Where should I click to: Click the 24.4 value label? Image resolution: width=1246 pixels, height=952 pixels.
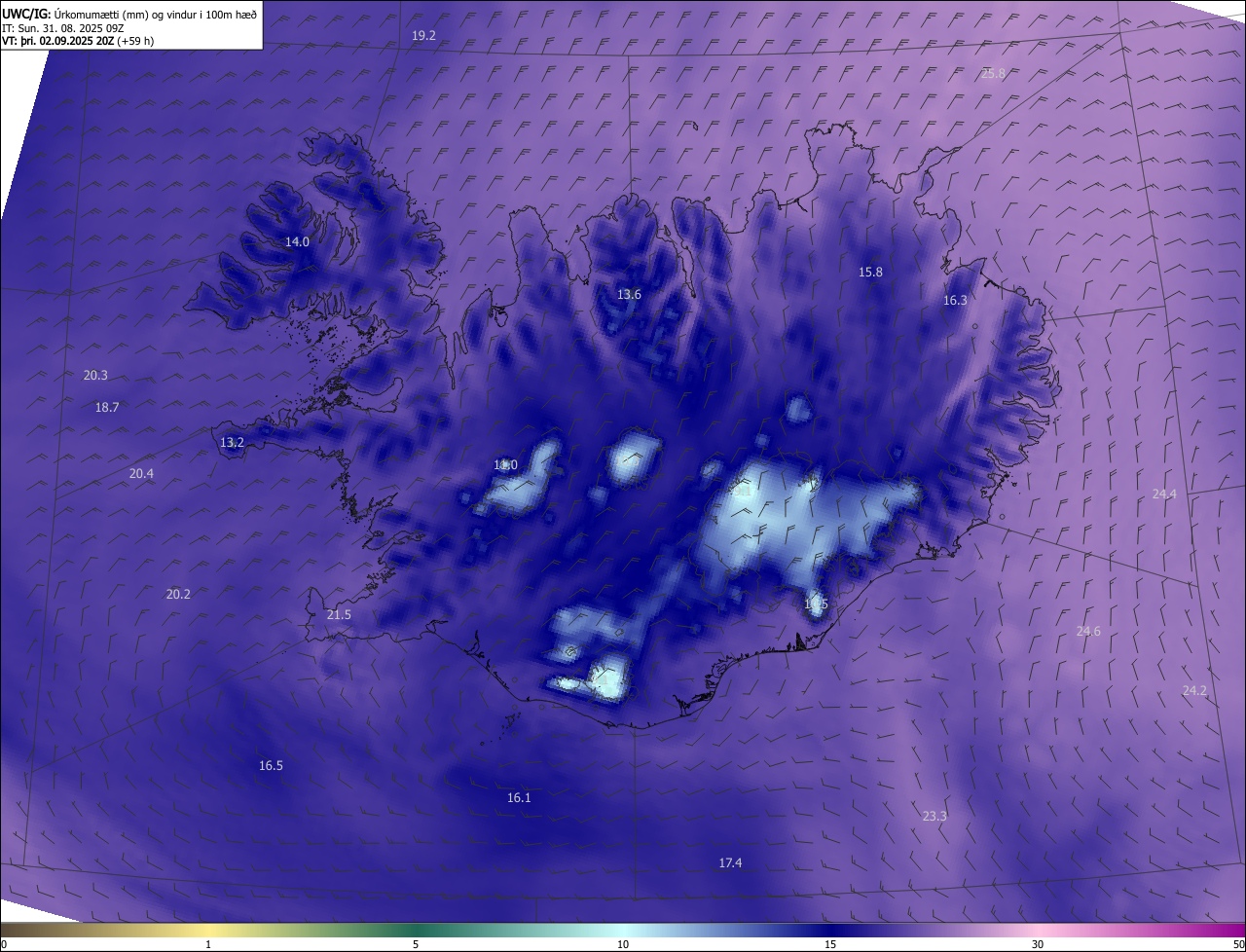[x=1164, y=494]
